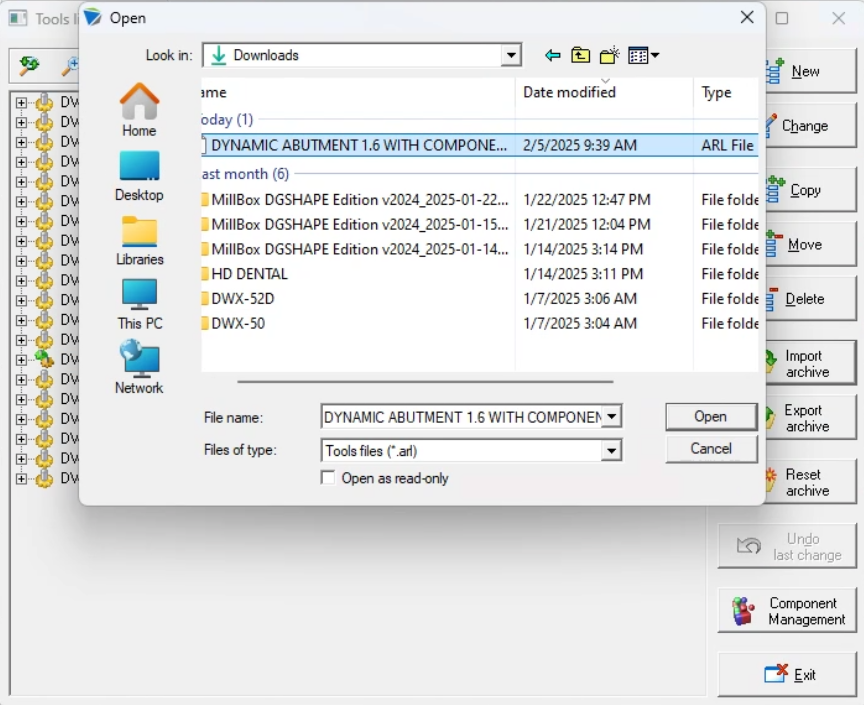
Task: Select the HD DENTAL folder
Action: click(x=479, y=274)
